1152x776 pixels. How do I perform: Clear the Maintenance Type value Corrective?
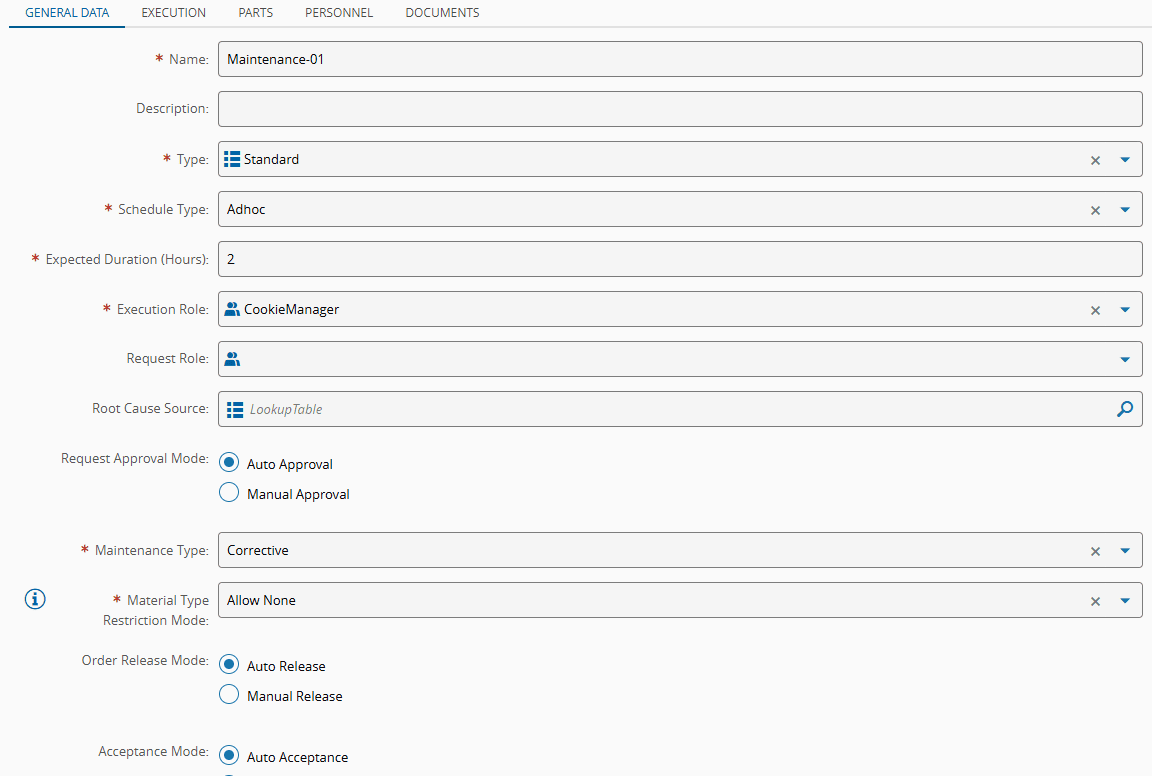[1095, 551]
